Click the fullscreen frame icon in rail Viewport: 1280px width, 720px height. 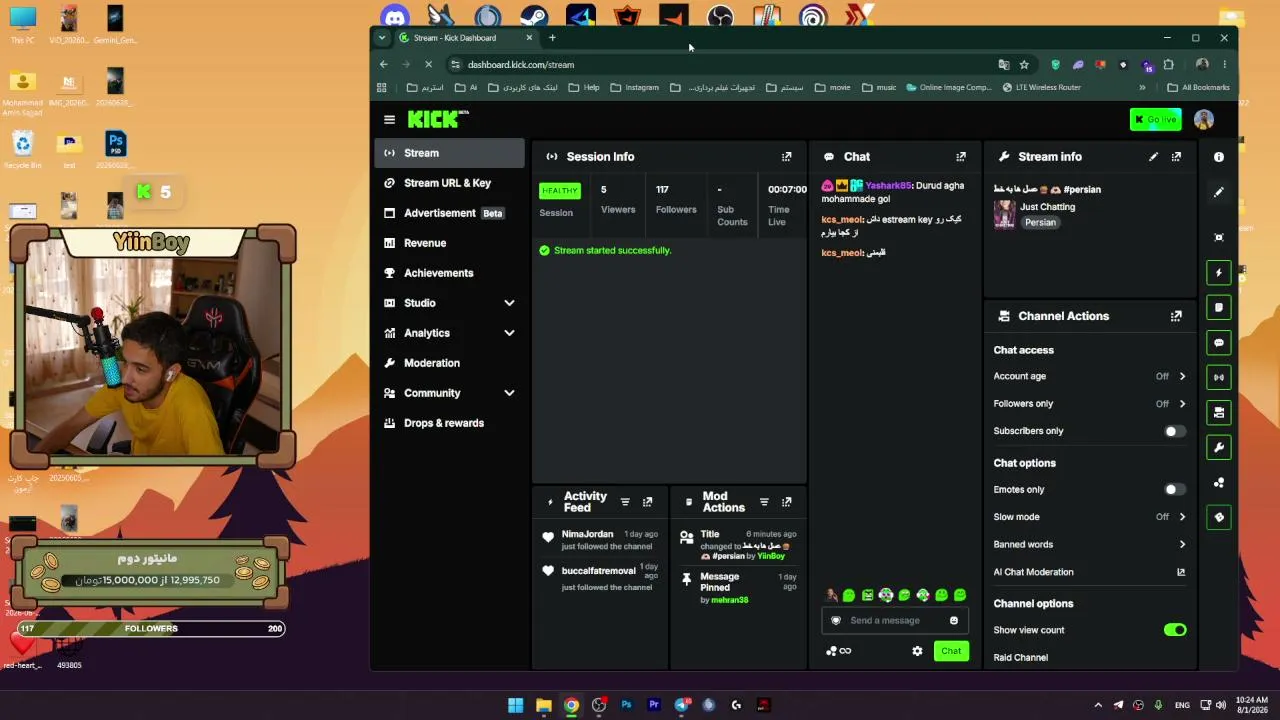[x=1218, y=238]
